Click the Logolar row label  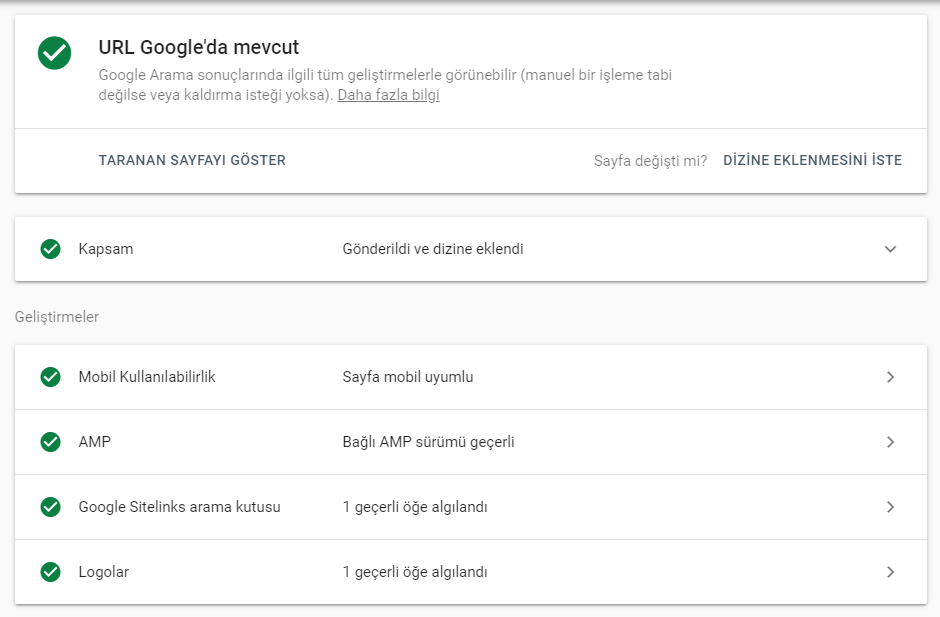click(103, 572)
